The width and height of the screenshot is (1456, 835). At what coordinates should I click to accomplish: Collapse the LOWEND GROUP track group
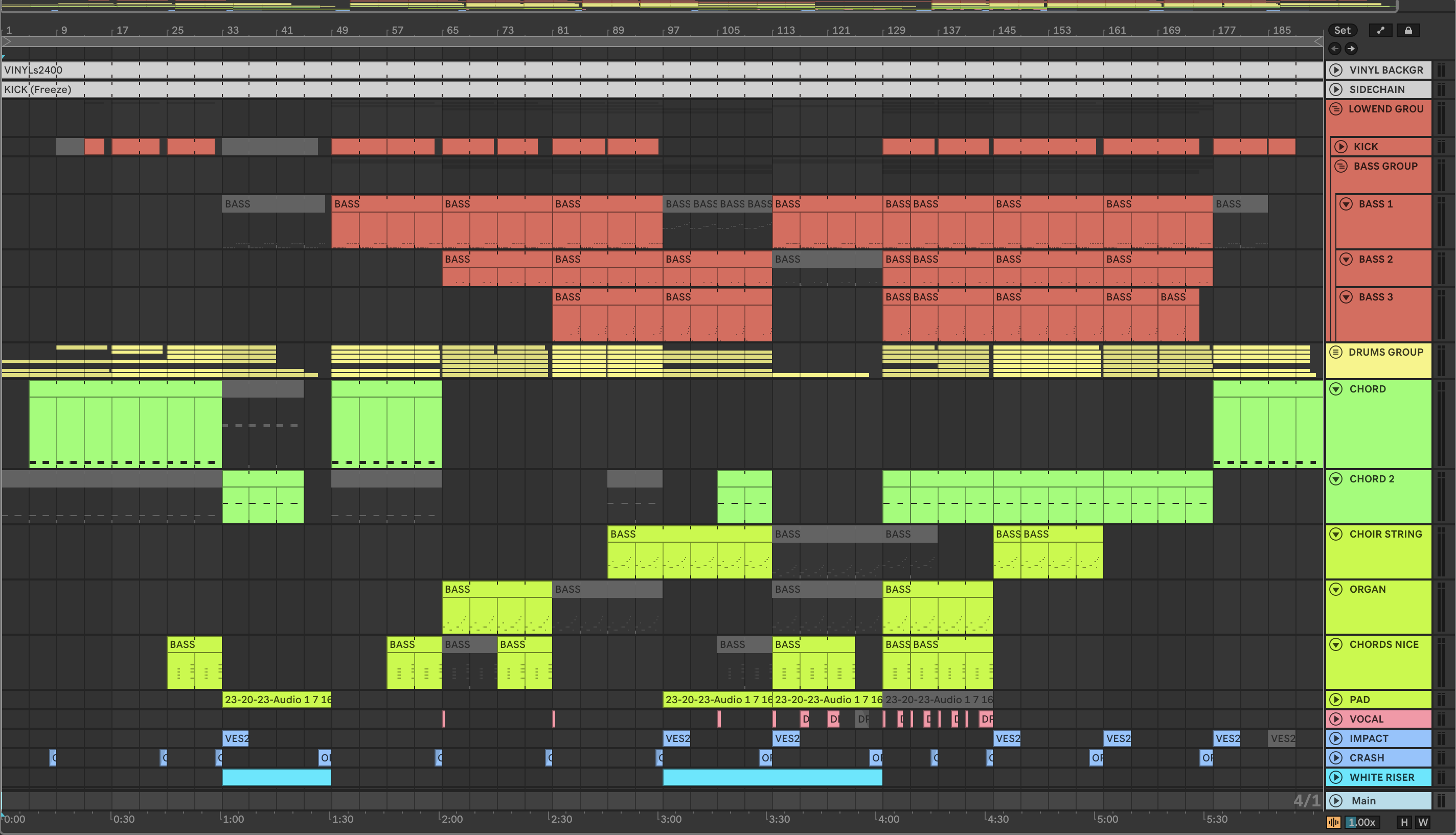(x=1336, y=109)
